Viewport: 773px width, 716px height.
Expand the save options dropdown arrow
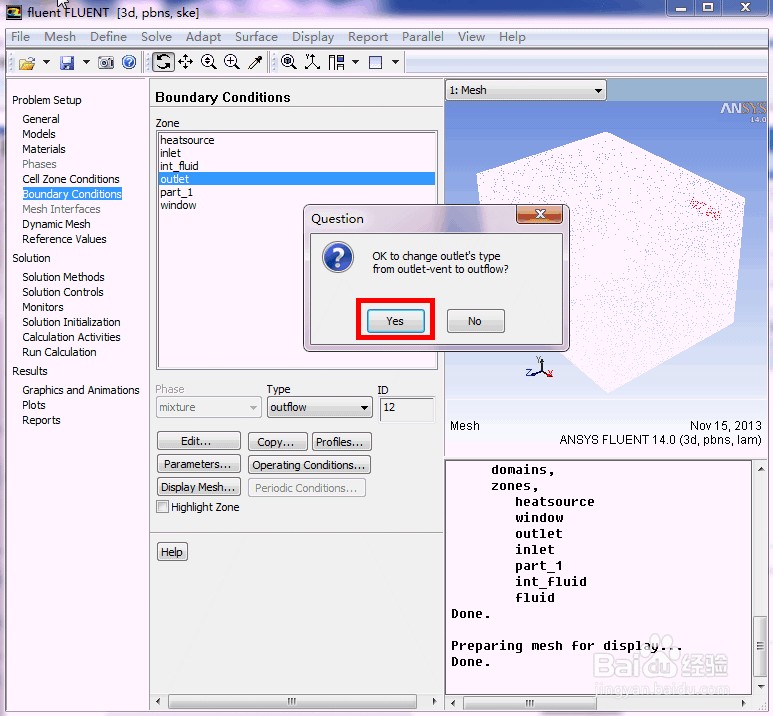[86, 62]
